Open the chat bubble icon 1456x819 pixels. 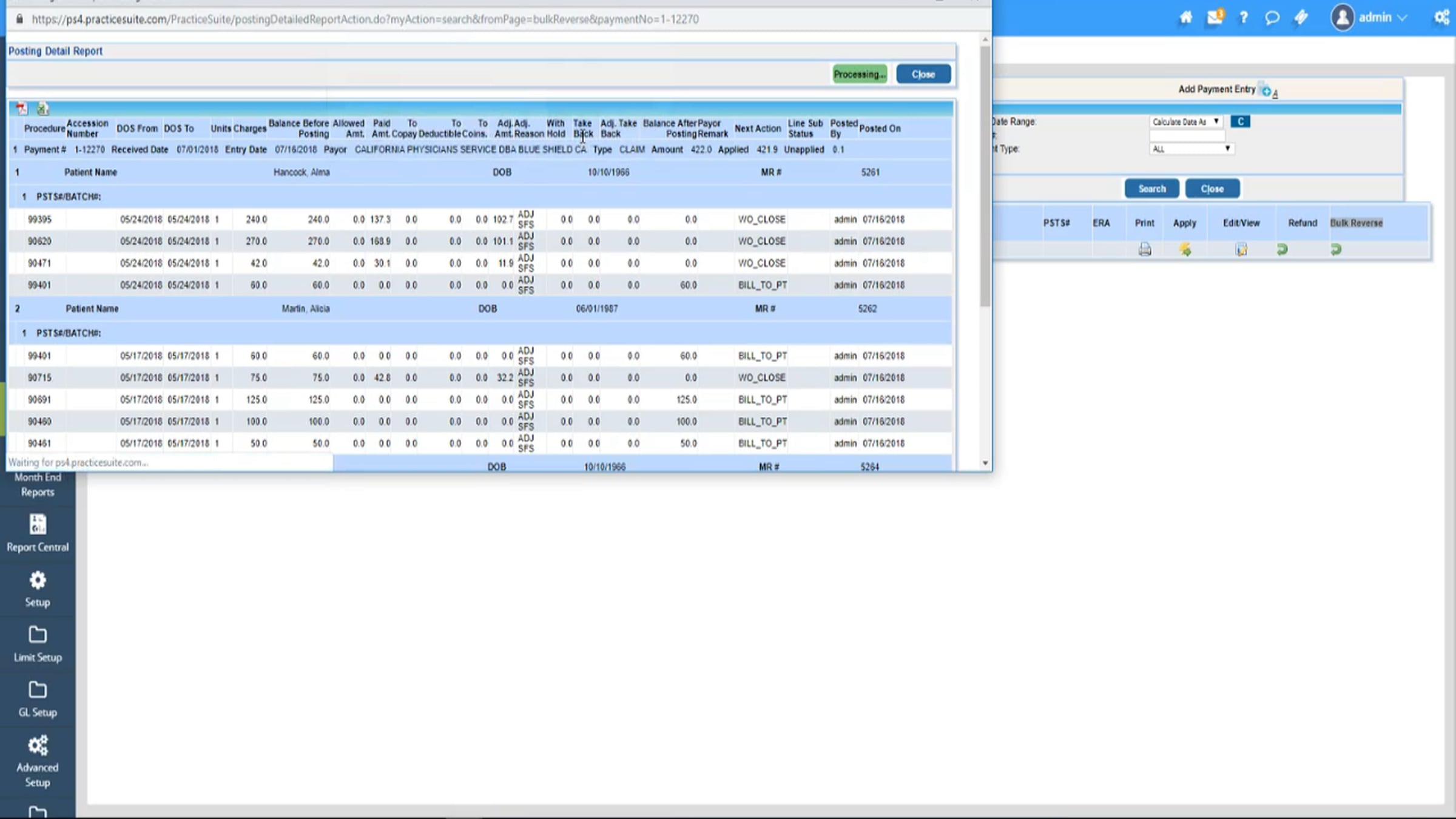point(1272,17)
